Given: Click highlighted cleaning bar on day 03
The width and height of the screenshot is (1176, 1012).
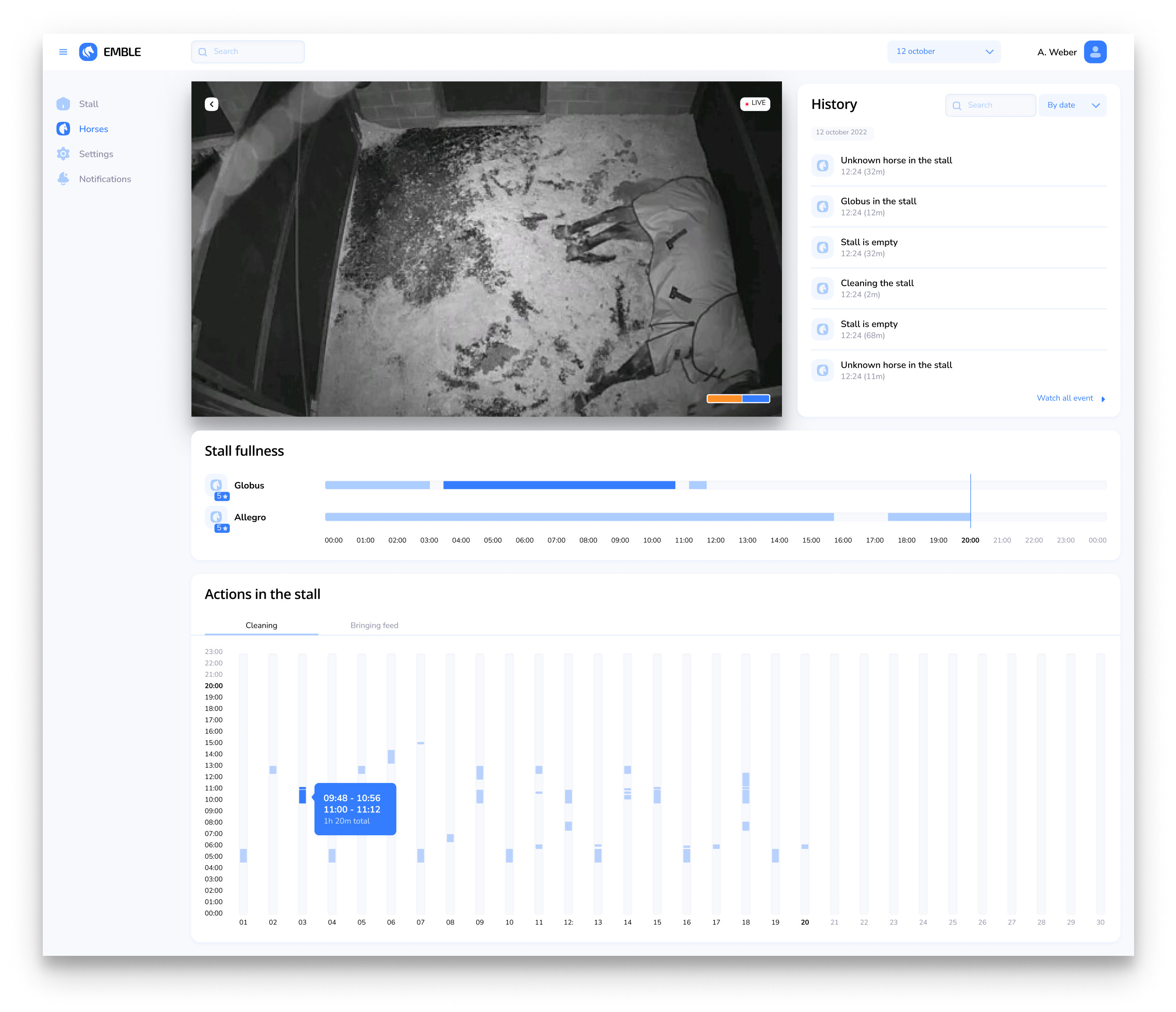Looking at the screenshot, I should point(302,795).
